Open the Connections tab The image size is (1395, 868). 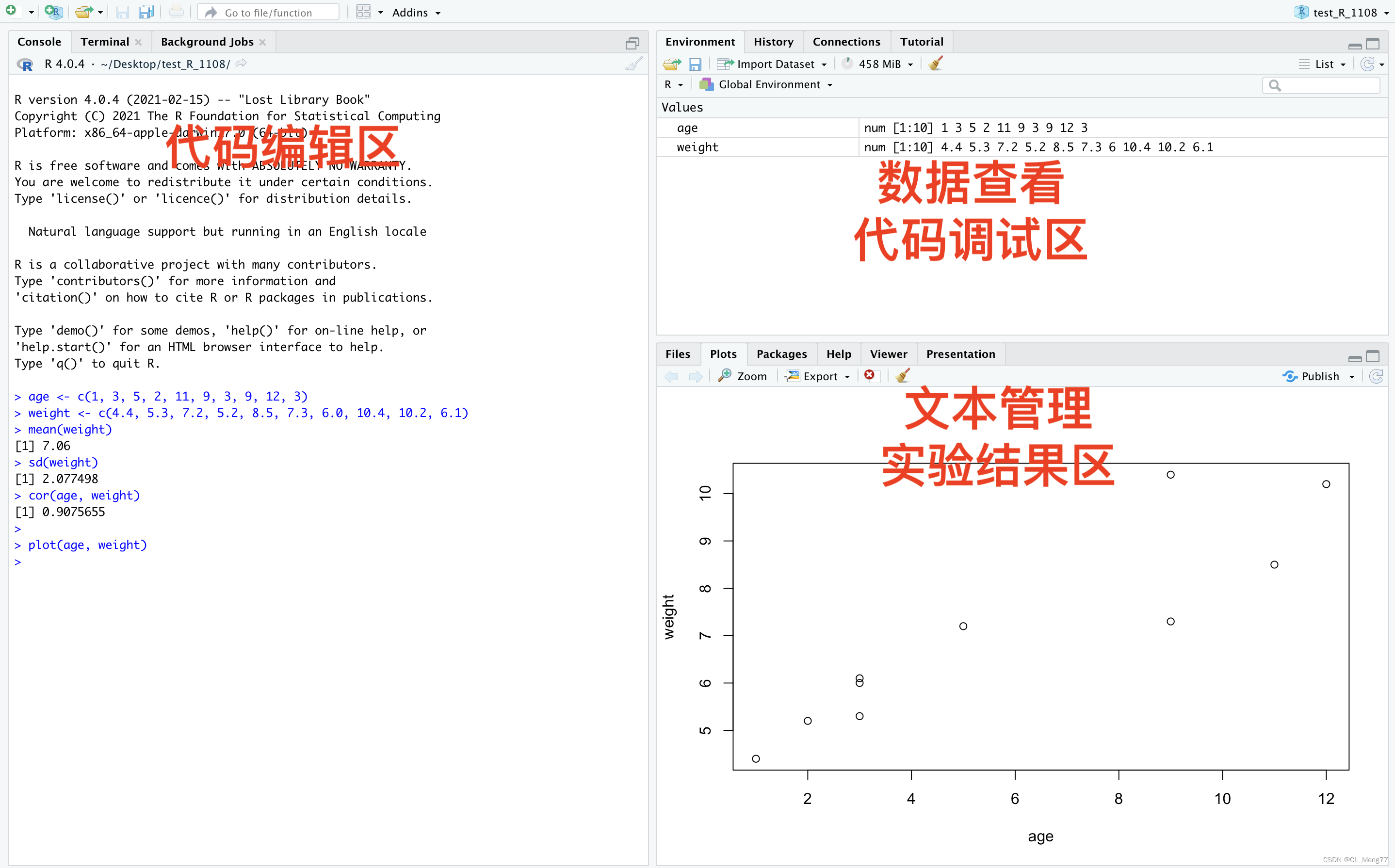pos(846,42)
